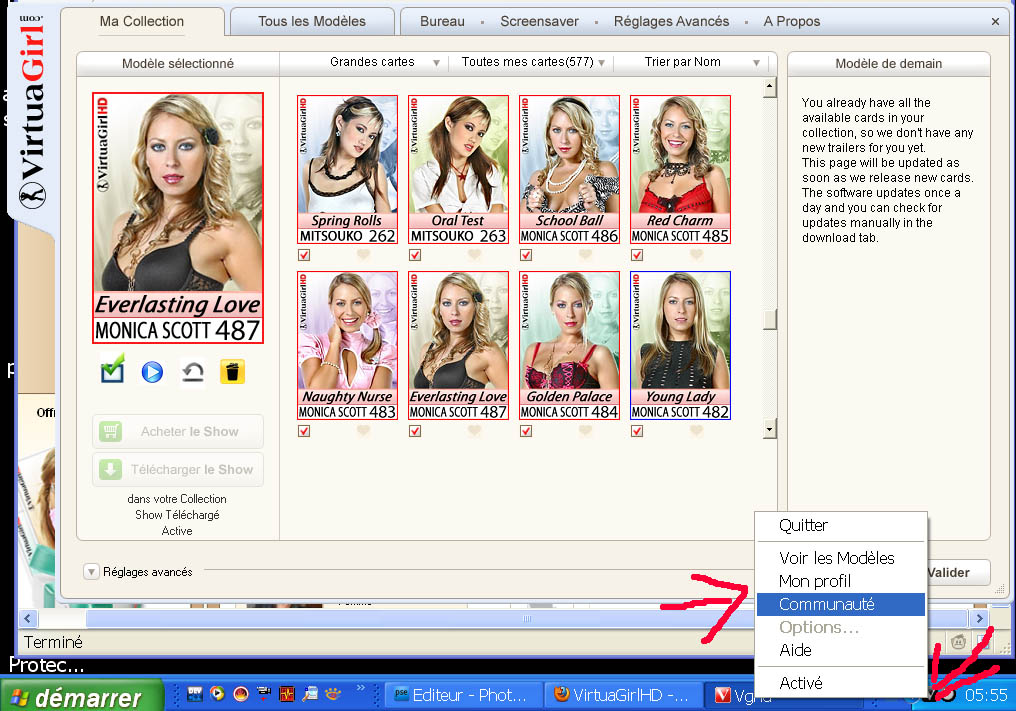Click the revert arrow icon beside the trash
This screenshot has height=711, width=1016.
pos(192,372)
